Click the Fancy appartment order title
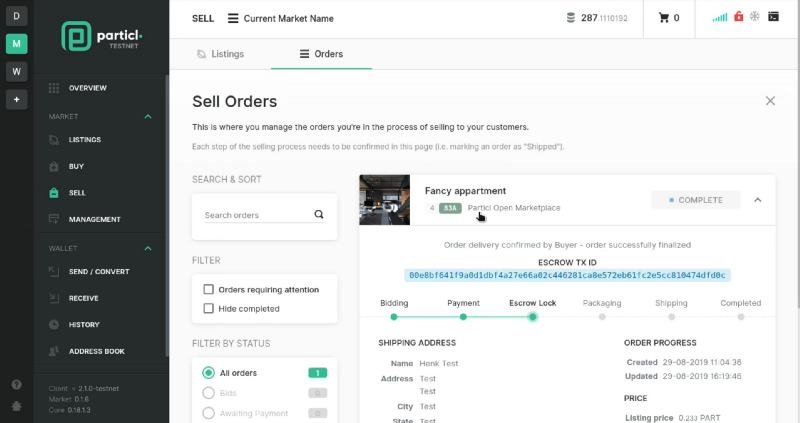 pos(465,191)
